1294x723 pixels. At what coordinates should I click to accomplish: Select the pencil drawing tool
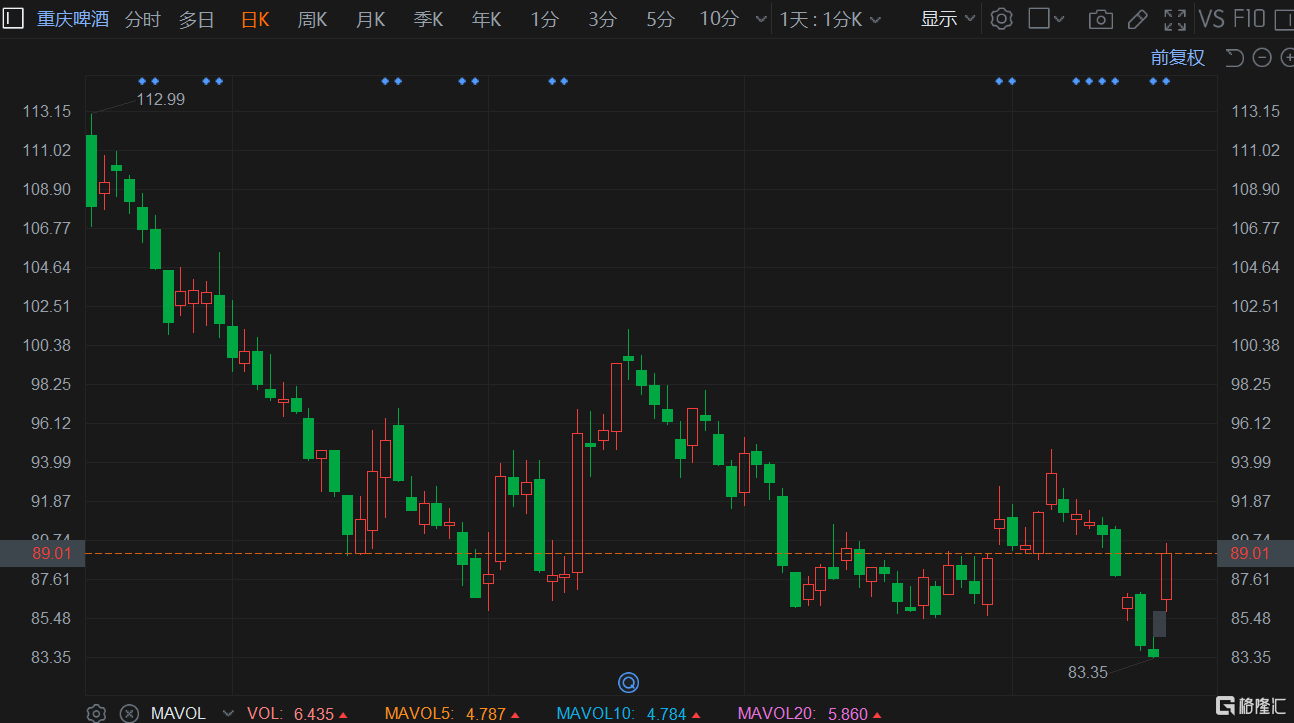(x=1137, y=19)
